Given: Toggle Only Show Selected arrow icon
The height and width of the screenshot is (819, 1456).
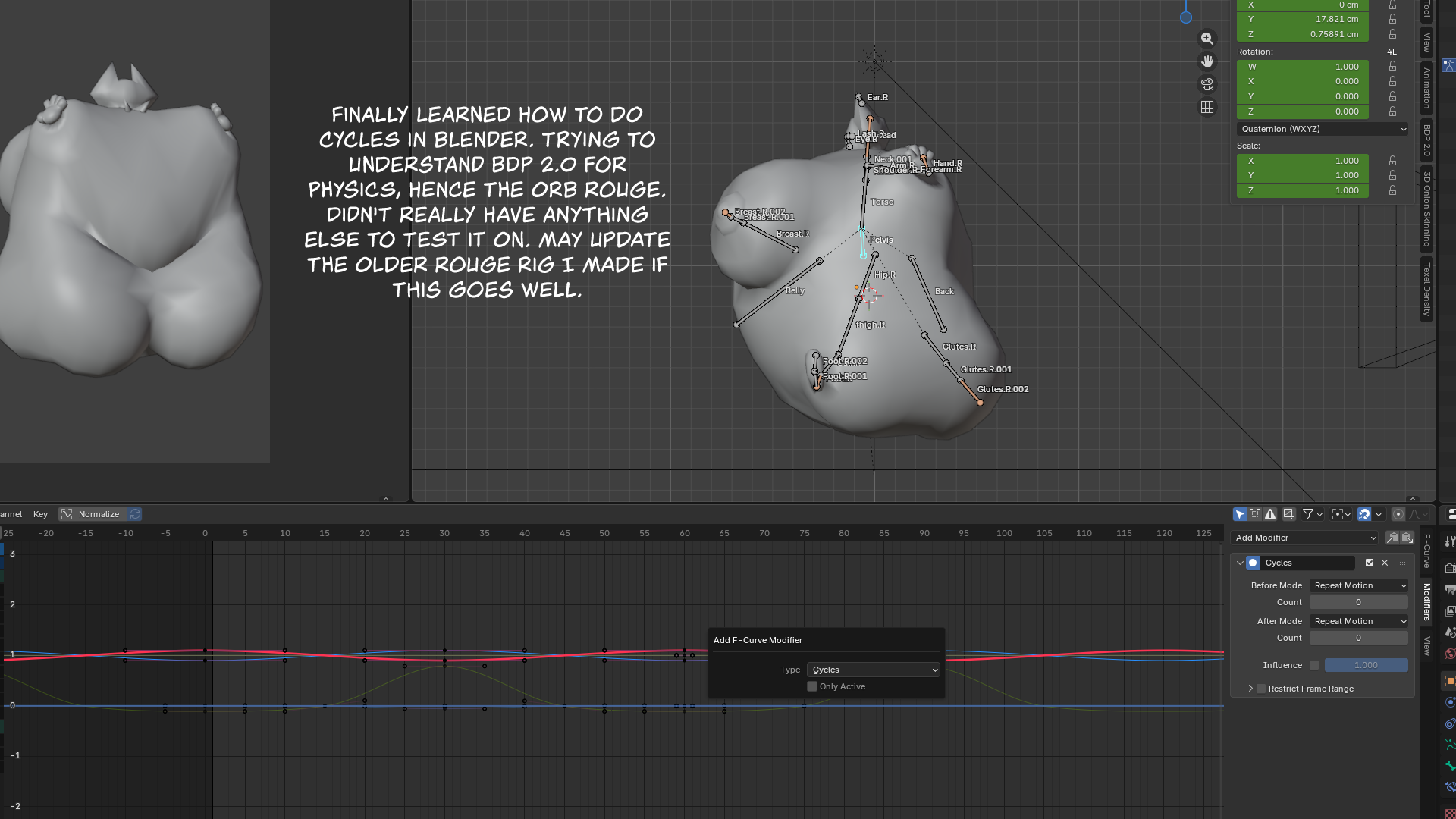Looking at the screenshot, I should [1240, 514].
